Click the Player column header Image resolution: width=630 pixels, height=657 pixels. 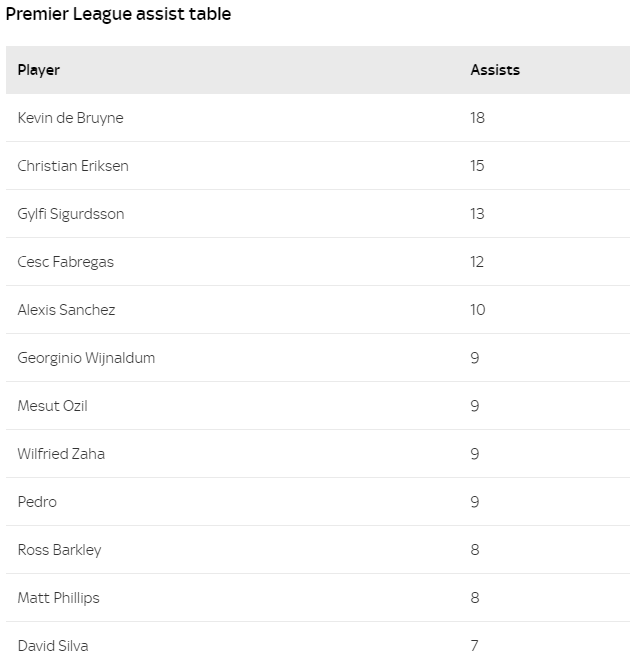click(39, 70)
